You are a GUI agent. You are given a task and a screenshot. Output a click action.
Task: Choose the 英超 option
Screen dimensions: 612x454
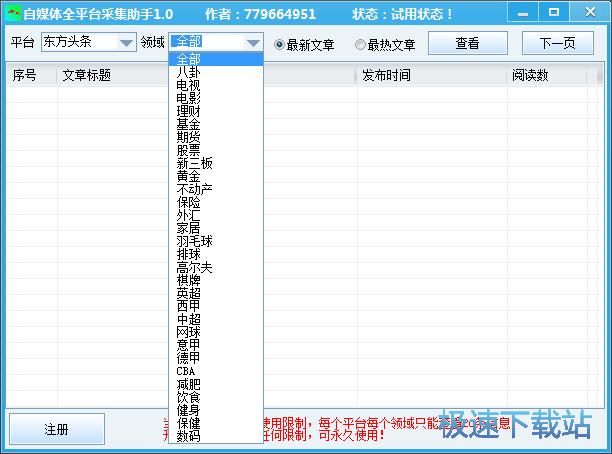click(216, 293)
